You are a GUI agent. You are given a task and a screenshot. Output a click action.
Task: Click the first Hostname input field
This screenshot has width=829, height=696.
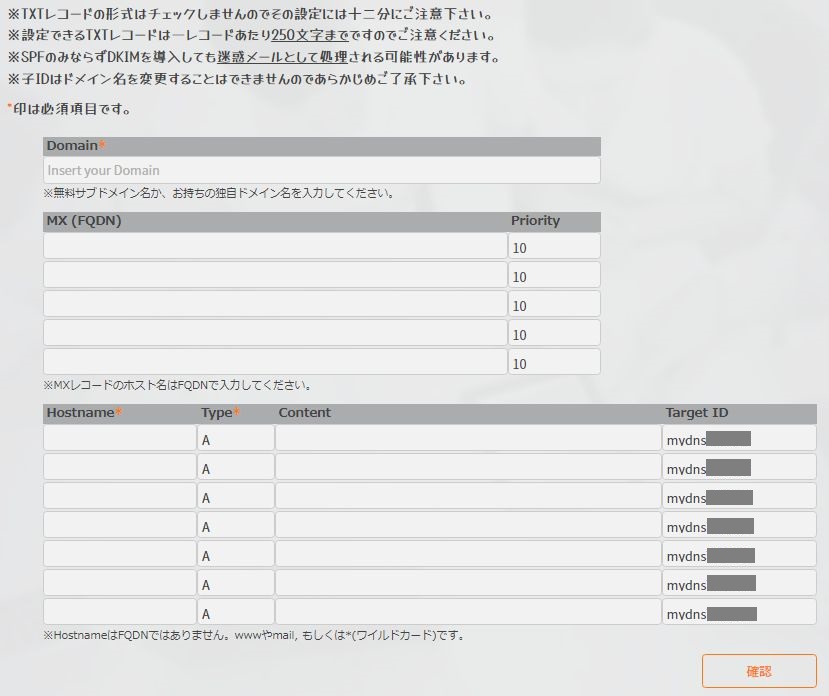point(120,439)
